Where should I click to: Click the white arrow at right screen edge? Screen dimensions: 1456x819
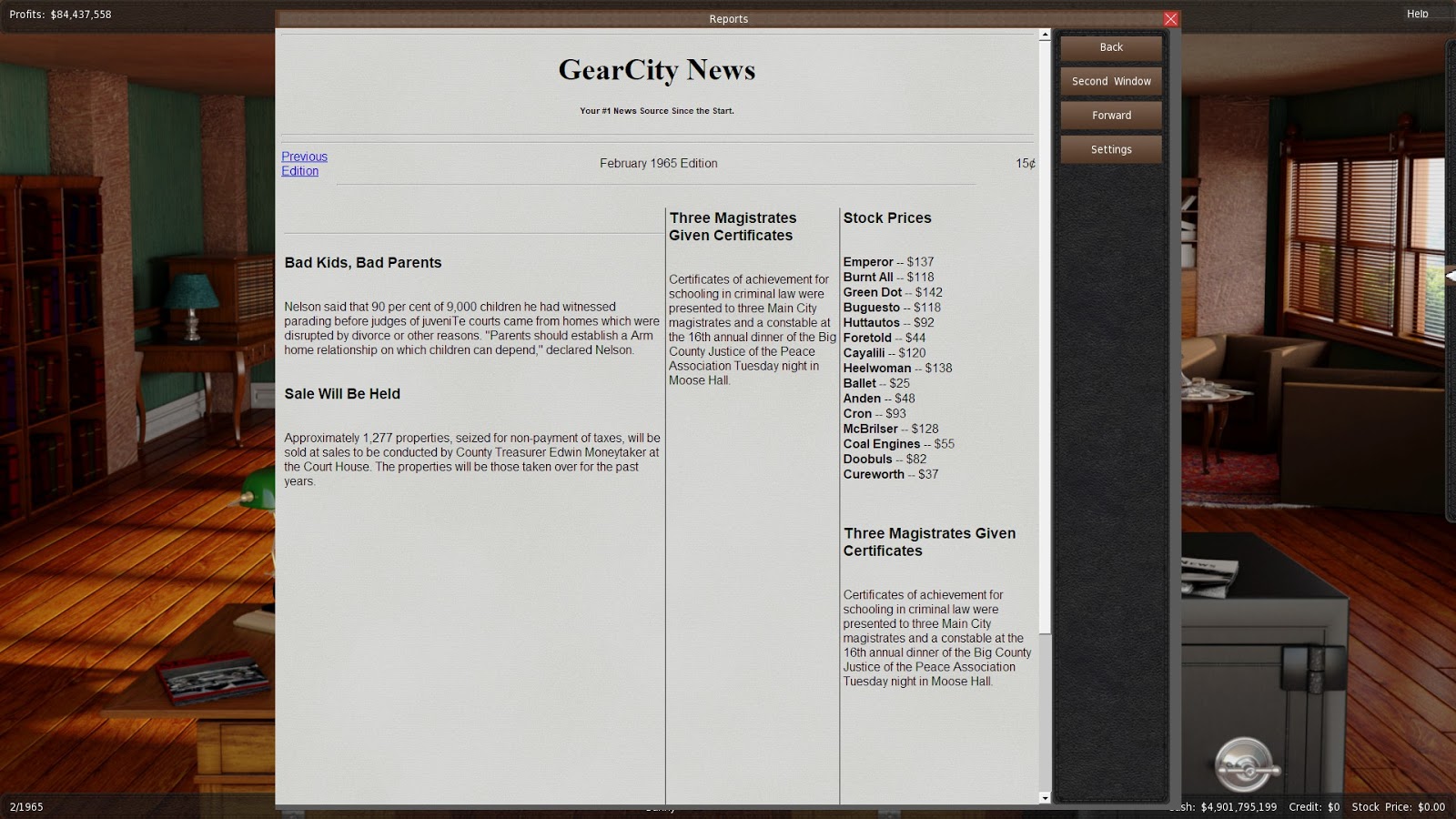pos(1450,275)
